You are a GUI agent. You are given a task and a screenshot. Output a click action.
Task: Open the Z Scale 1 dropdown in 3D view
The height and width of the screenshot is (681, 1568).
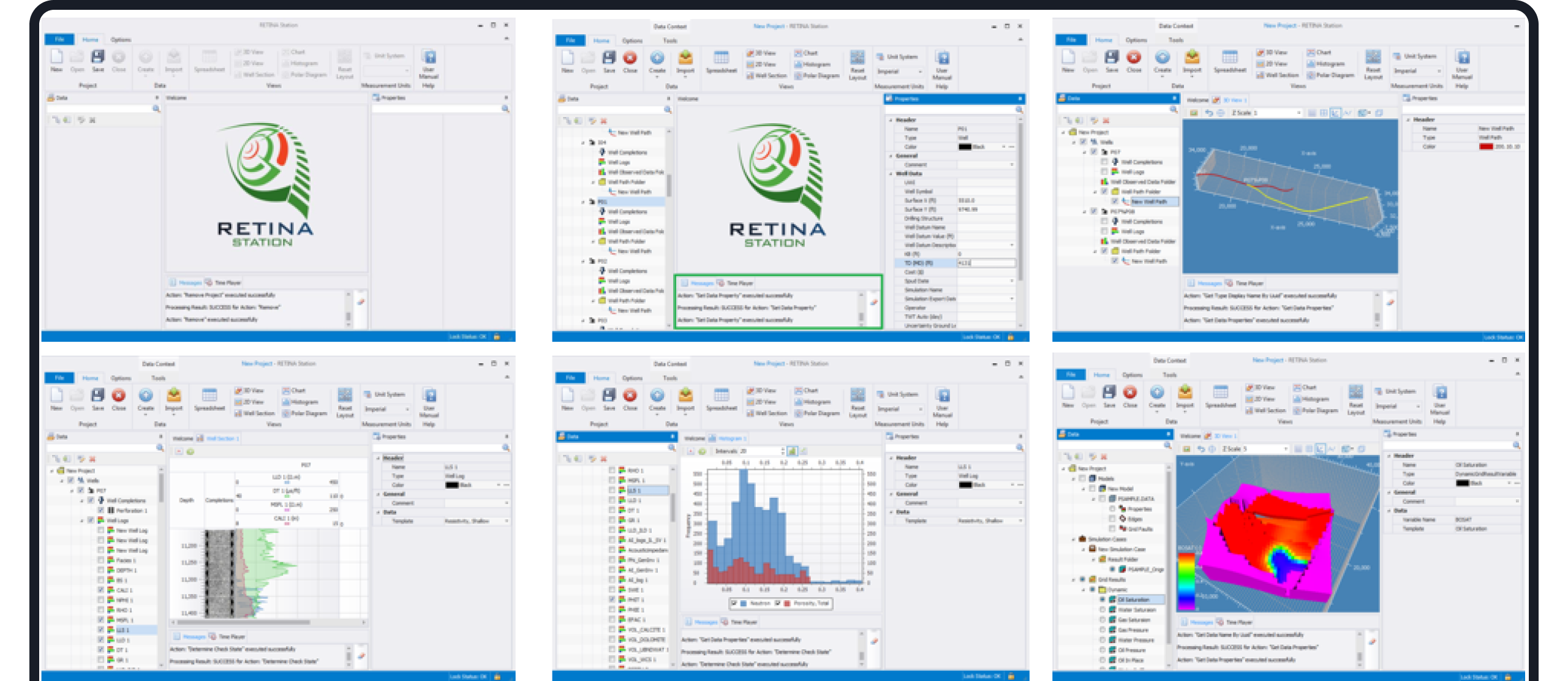1298,113
